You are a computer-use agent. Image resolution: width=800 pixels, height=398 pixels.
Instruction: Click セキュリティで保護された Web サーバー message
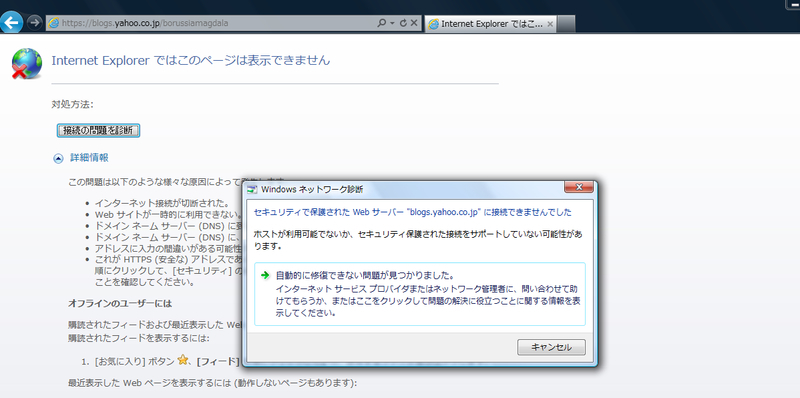click(x=413, y=212)
